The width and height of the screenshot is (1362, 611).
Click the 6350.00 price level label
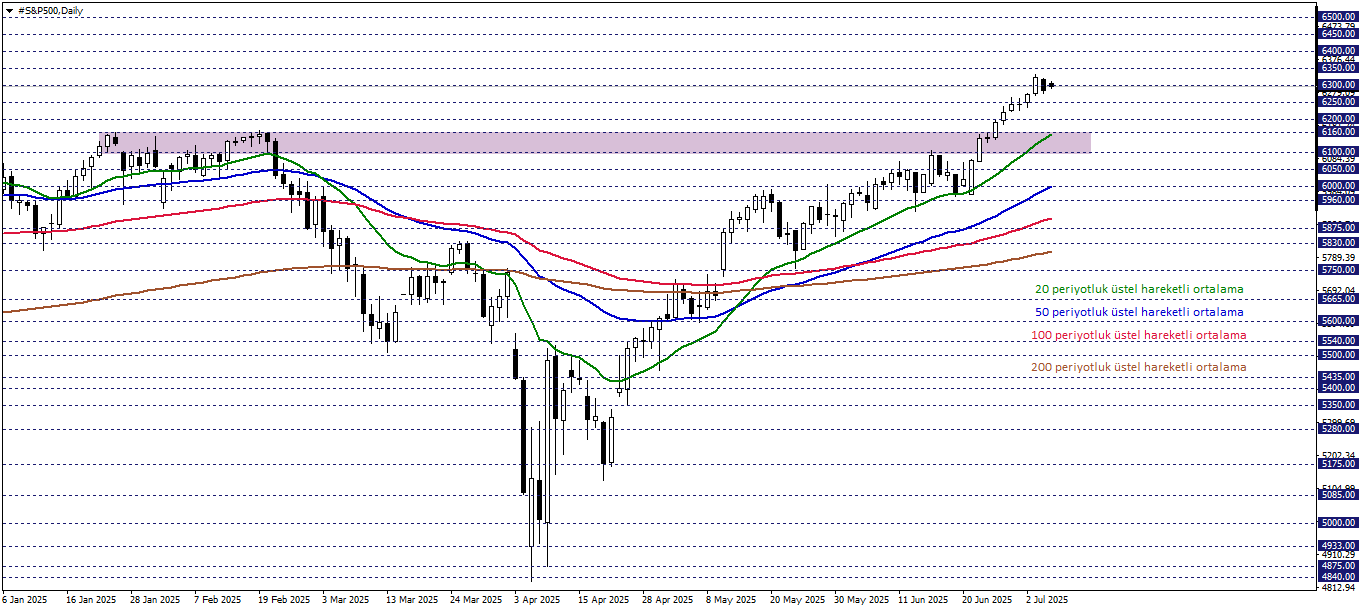(x=1337, y=68)
